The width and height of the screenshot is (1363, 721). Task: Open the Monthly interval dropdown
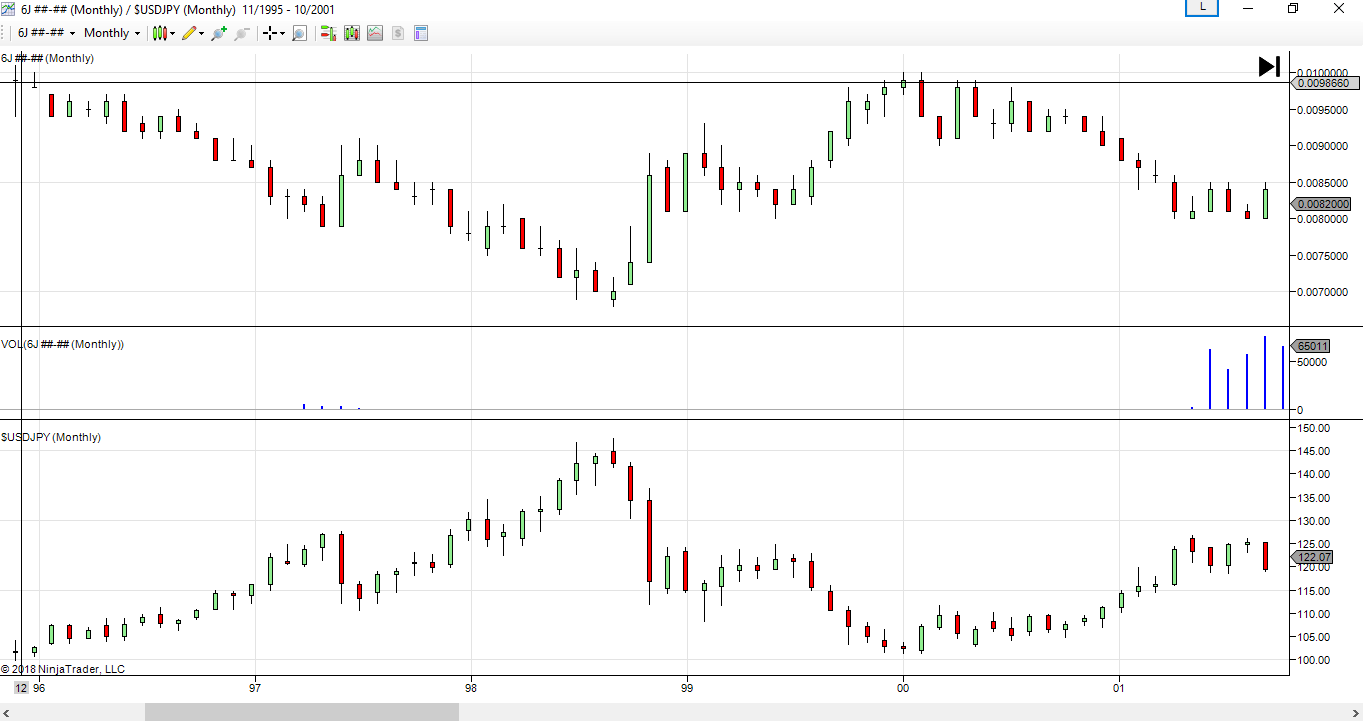(x=112, y=33)
